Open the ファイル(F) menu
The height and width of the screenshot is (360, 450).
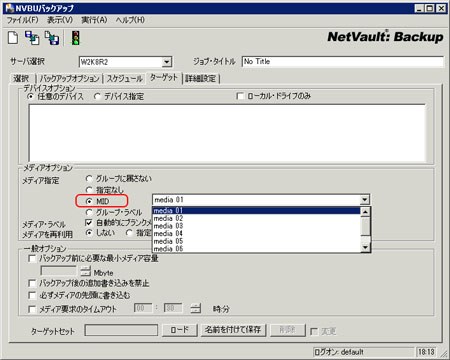click(23, 20)
